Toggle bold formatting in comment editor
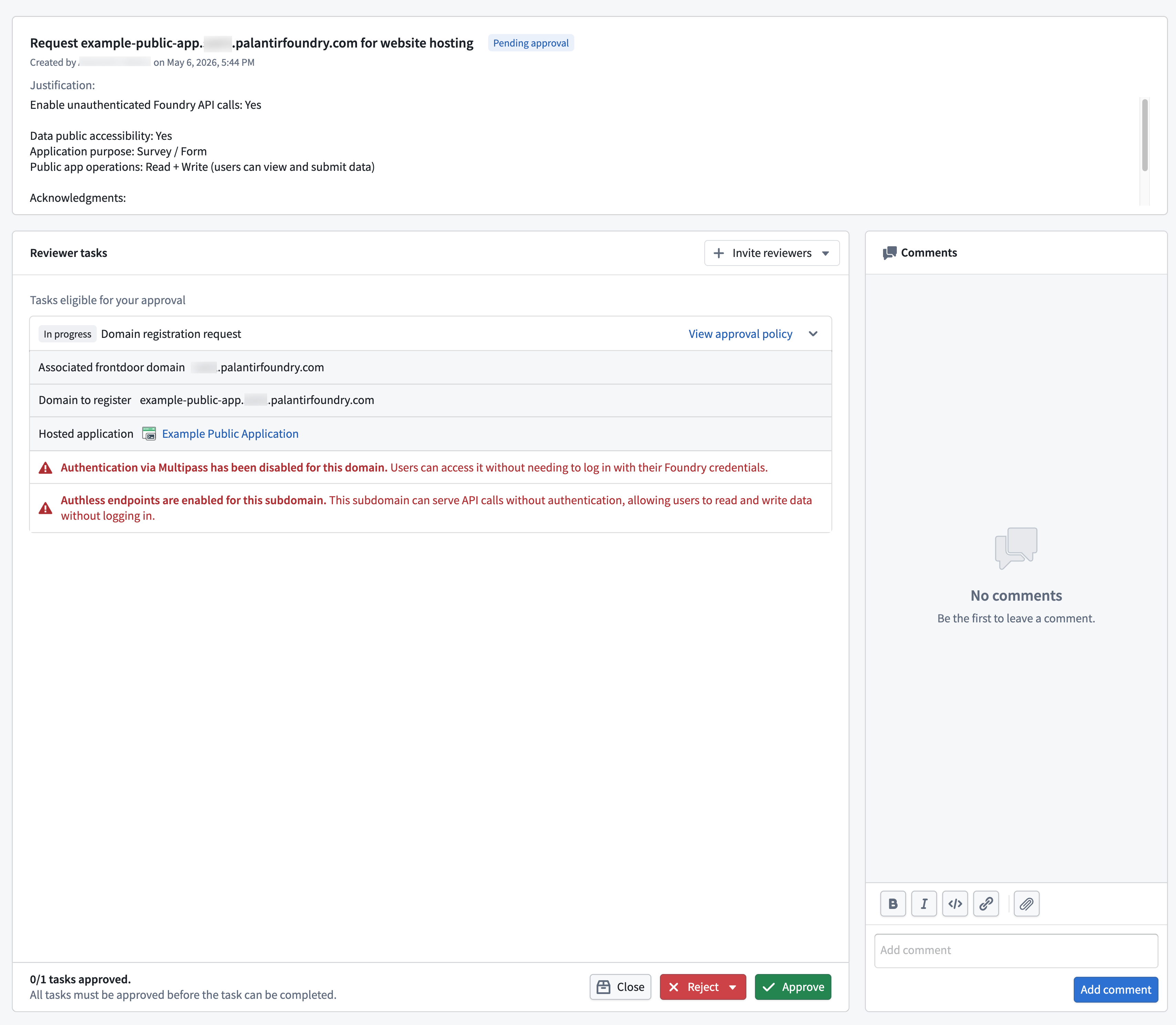The image size is (1176, 1025). click(893, 904)
